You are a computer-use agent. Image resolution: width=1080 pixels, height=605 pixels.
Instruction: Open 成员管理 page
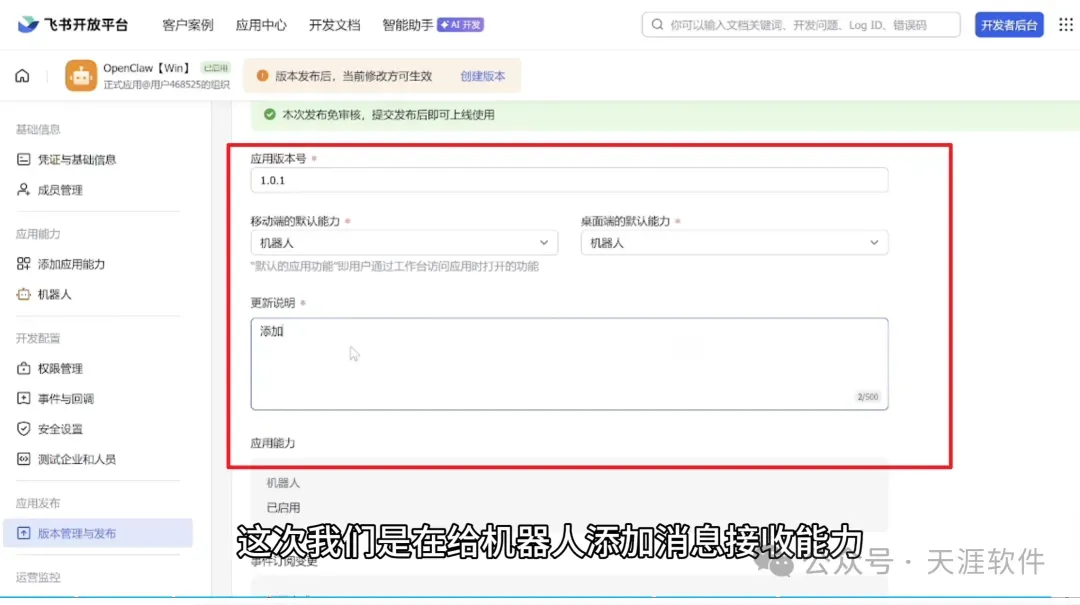[x=60, y=189]
